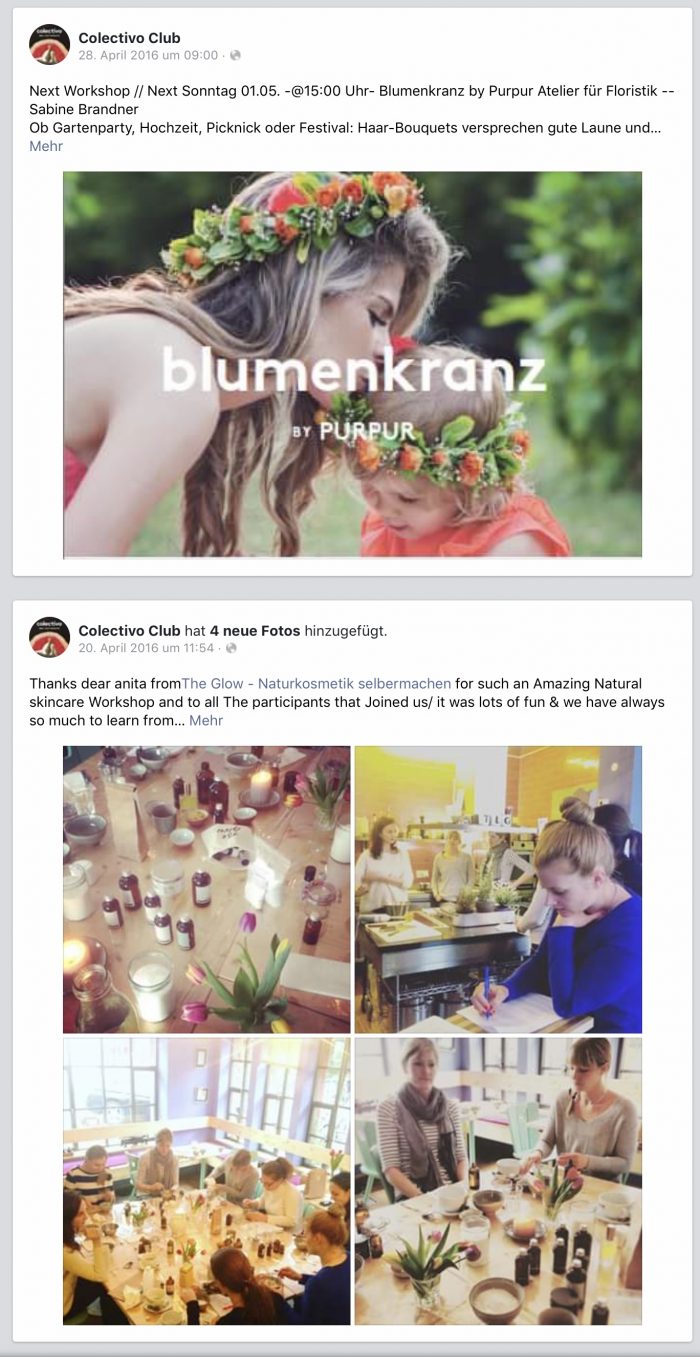Screen dimensions: 700x1357
Task: Click the globe privacy icon on 28. April post
Action: 235,55
